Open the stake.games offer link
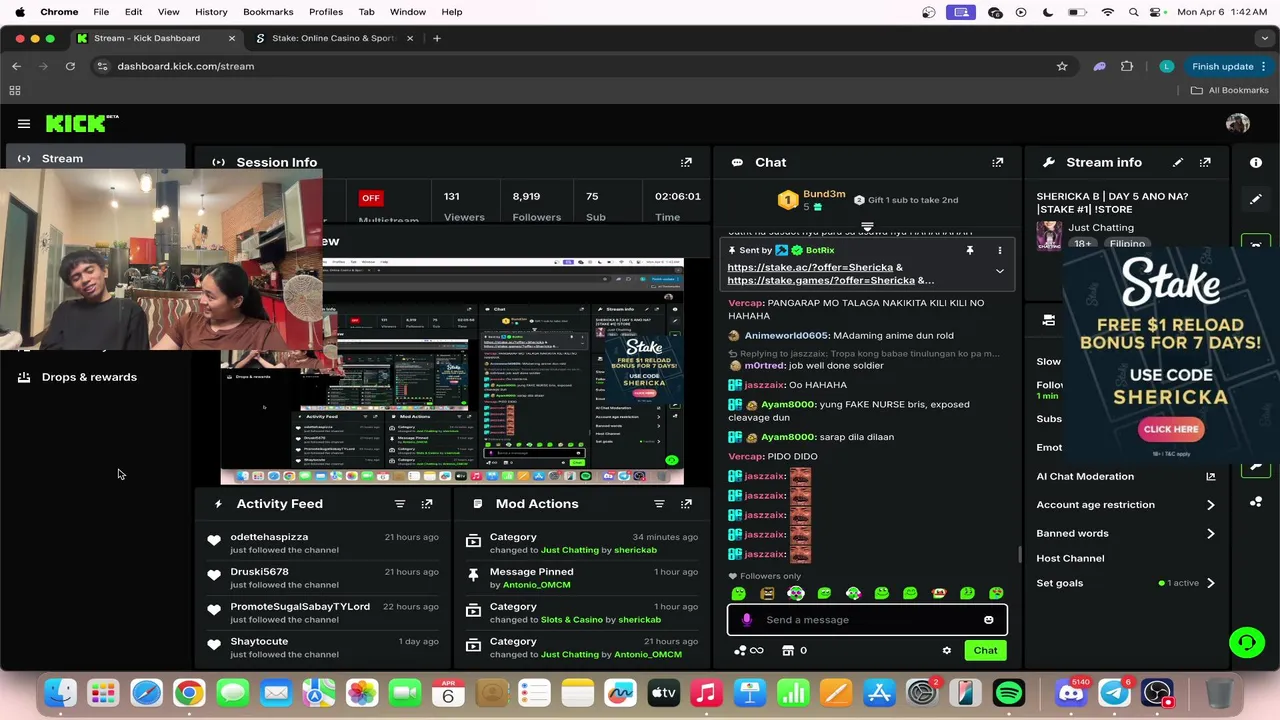 pos(821,281)
